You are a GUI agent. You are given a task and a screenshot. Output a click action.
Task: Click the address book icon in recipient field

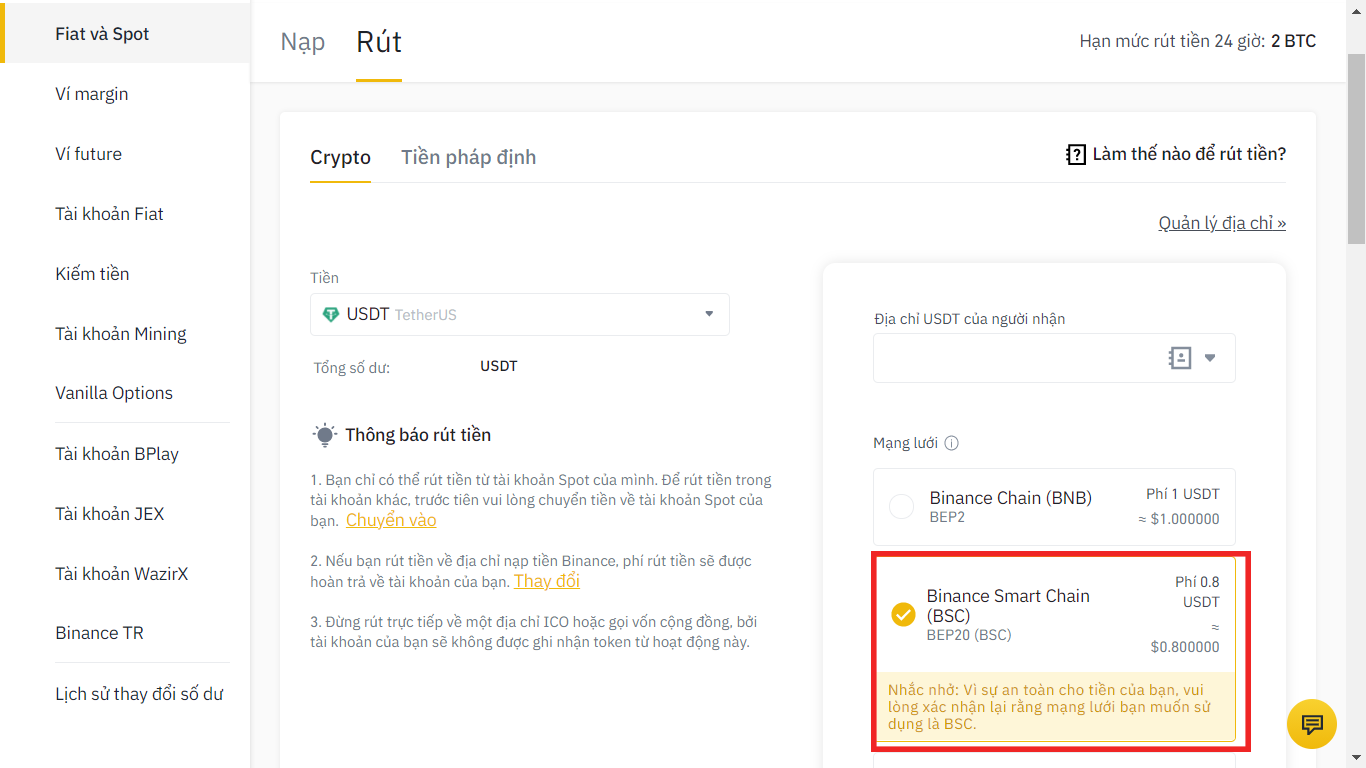[1180, 358]
